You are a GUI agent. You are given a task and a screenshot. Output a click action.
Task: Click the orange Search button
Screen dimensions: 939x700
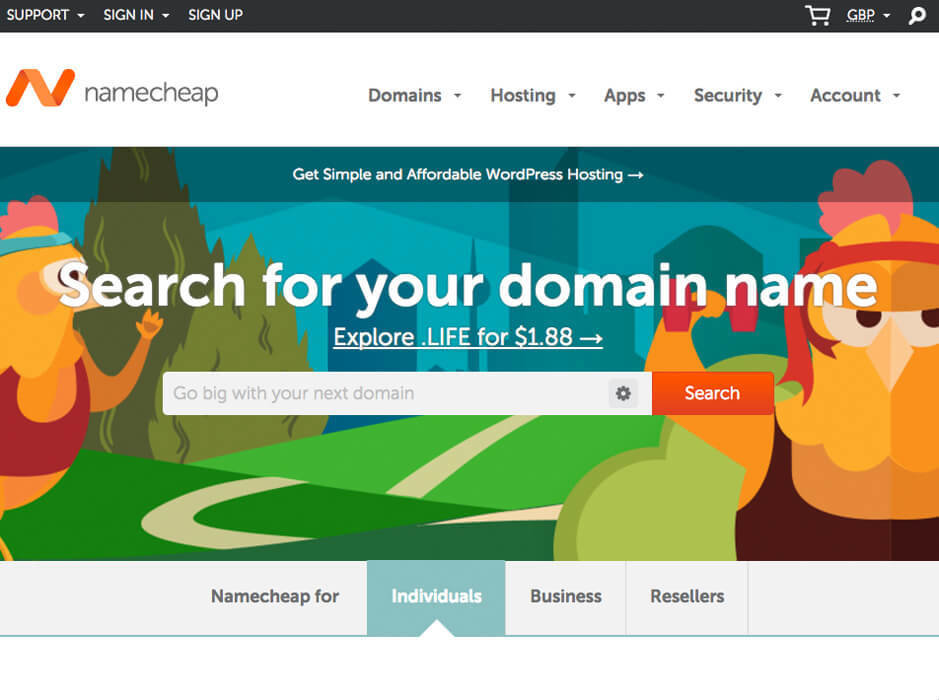click(x=713, y=393)
